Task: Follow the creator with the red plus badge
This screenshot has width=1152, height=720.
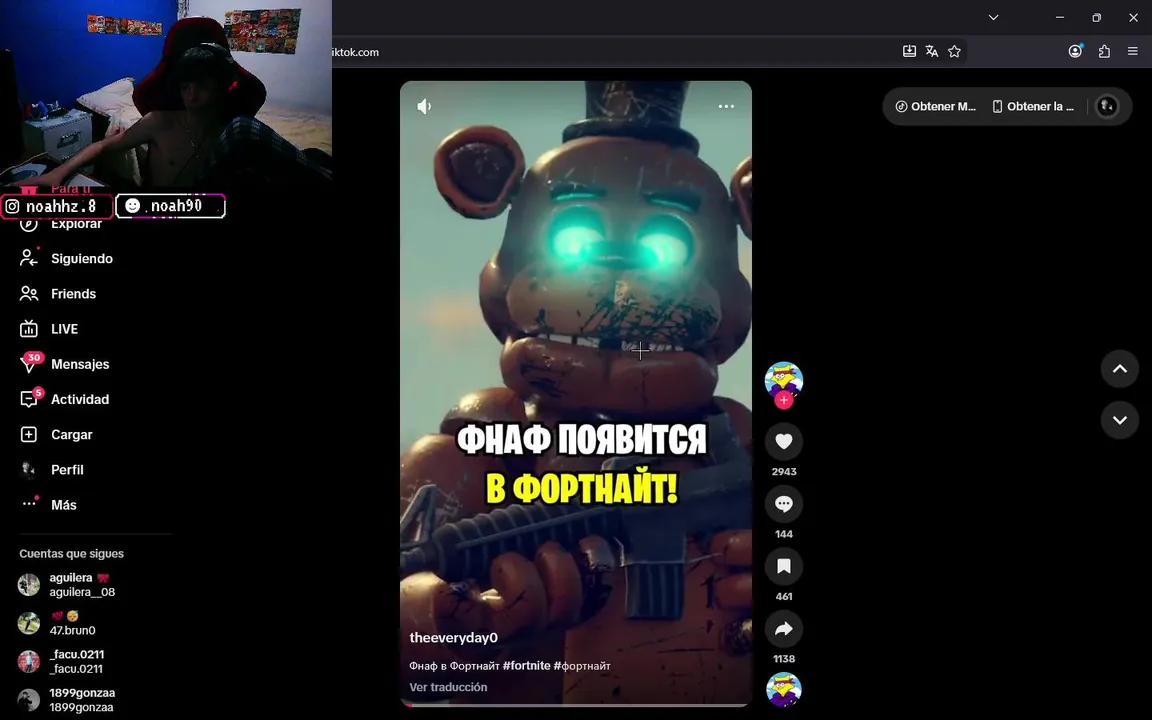Action: pos(784,400)
